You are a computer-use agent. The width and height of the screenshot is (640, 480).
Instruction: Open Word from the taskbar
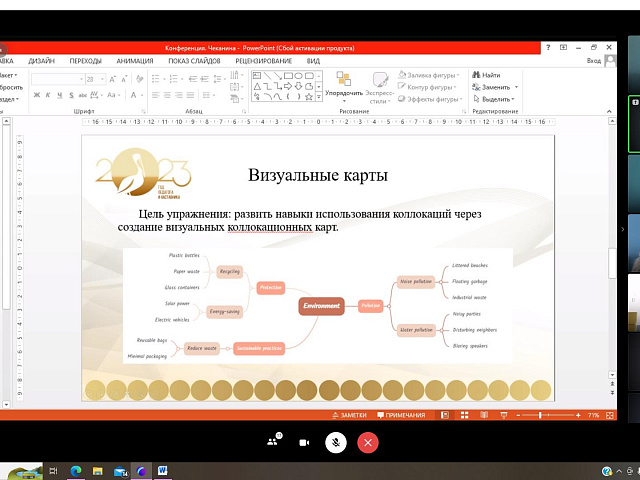[x=162, y=470]
